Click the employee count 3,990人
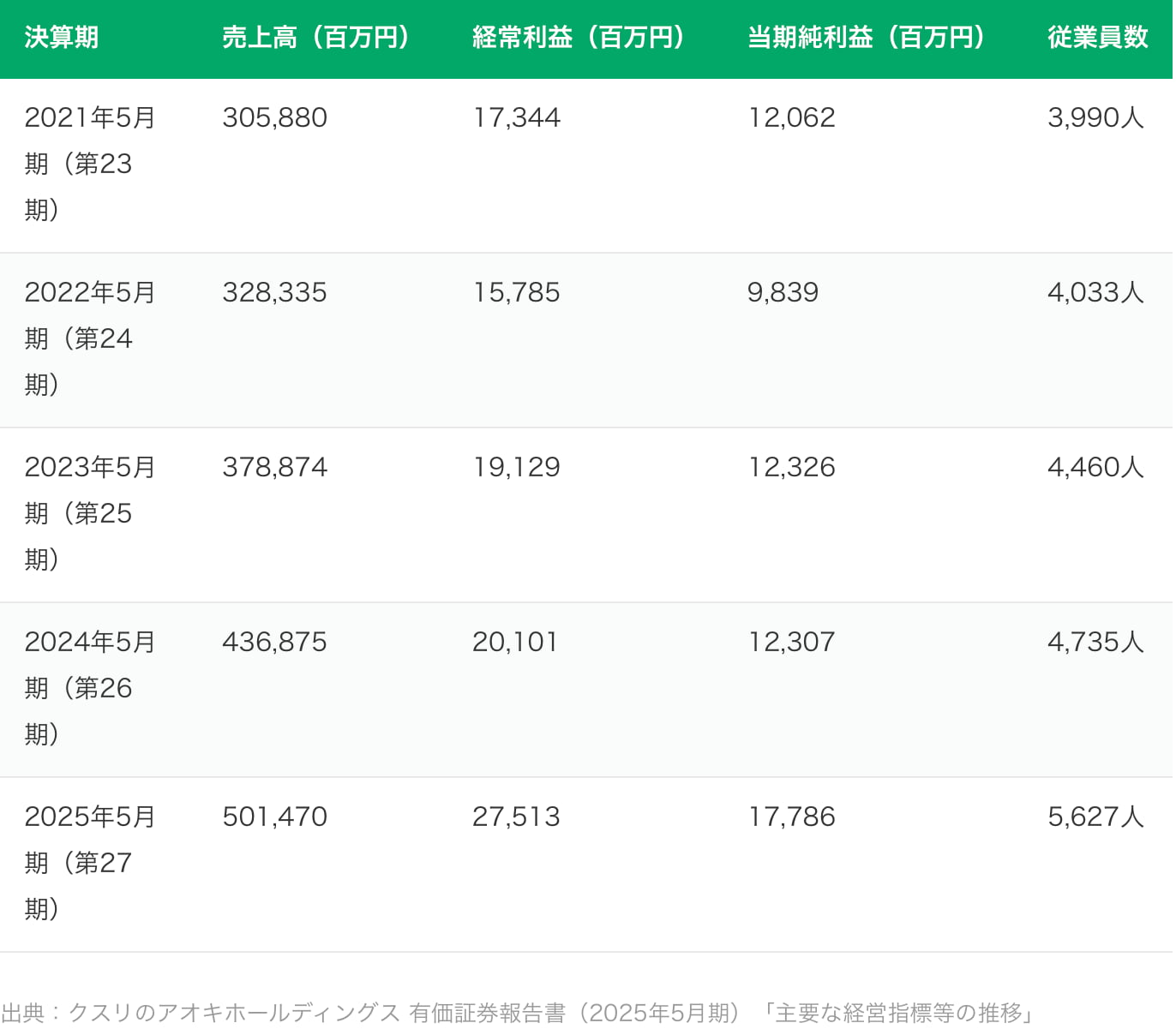The image size is (1176, 1035). 1095,117
